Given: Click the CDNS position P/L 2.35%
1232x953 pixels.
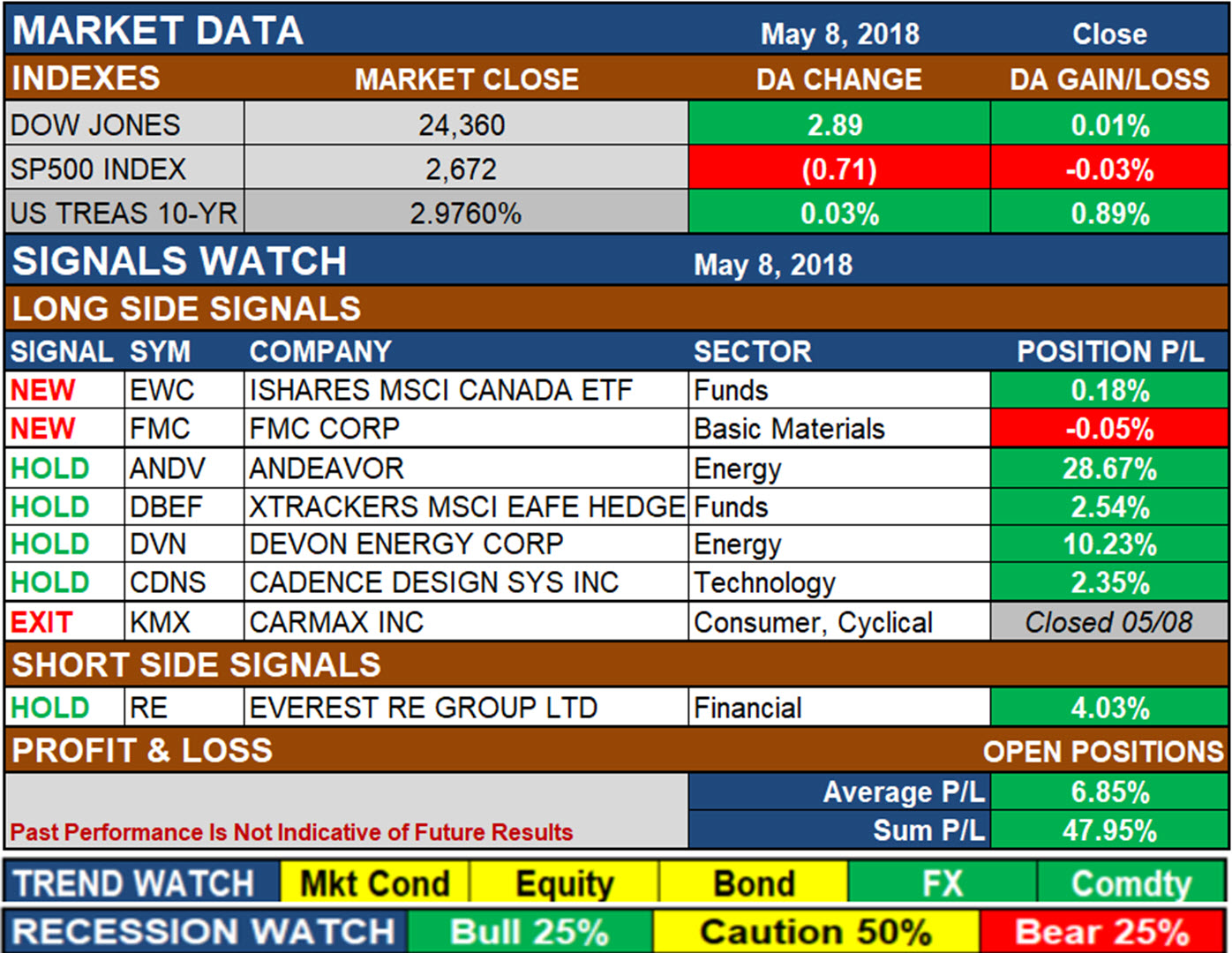Looking at the screenshot, I should point(1109,582).
